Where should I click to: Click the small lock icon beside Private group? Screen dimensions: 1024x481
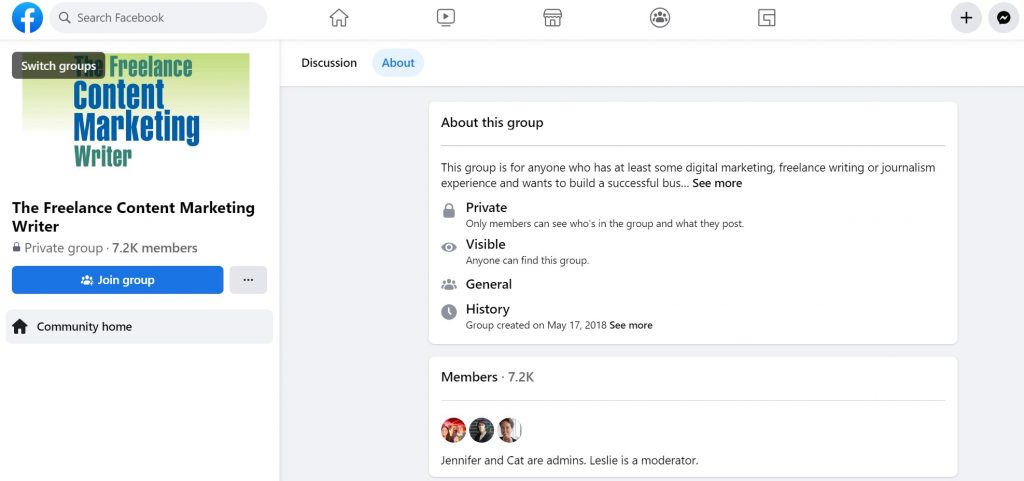pos(16,248)
